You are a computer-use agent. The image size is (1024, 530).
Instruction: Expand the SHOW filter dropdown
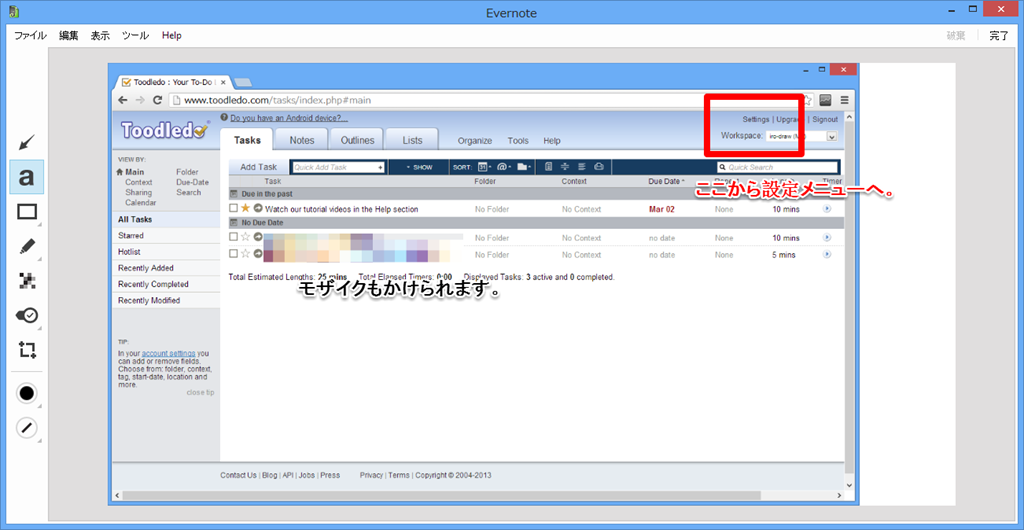coord(419,168)
